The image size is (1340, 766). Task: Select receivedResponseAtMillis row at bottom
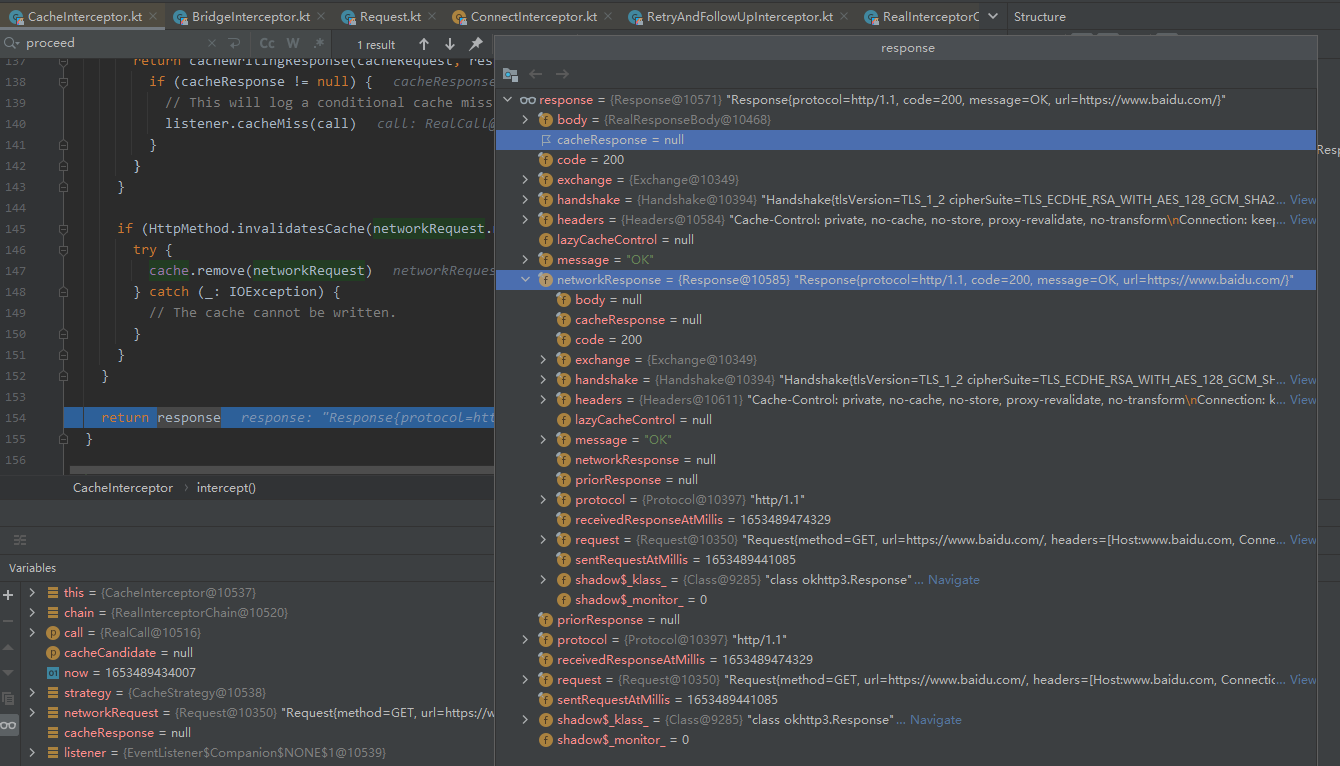pos(906,660)
